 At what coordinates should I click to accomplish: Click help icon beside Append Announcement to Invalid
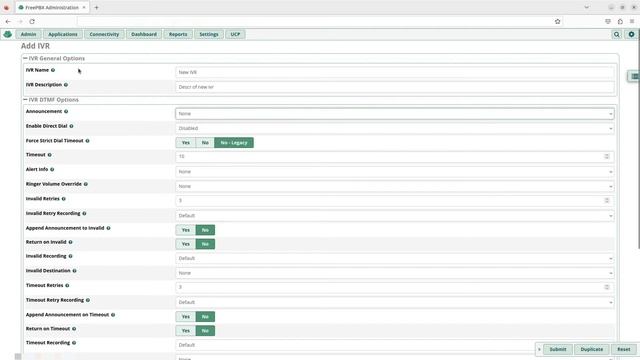[109, 228]
